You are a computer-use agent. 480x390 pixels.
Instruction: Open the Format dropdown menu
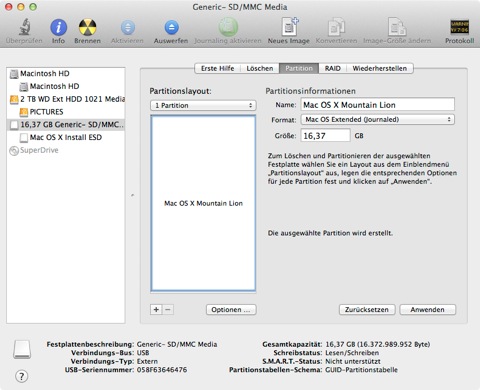tap(378, 119)
